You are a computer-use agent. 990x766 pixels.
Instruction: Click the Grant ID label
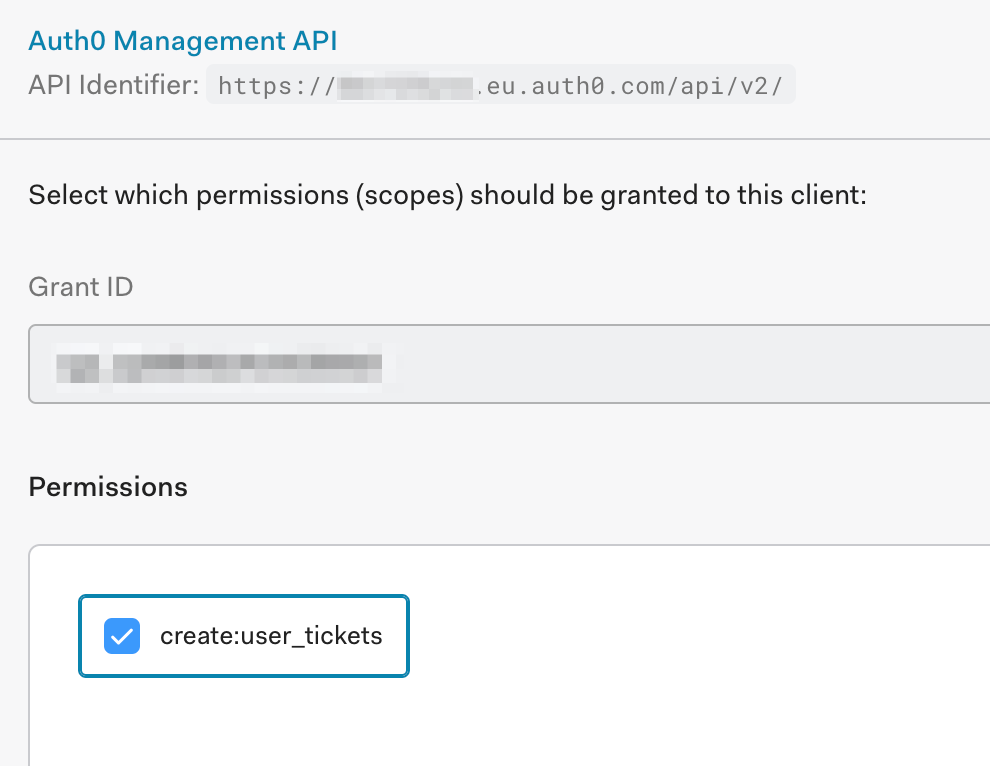point(80,287)
